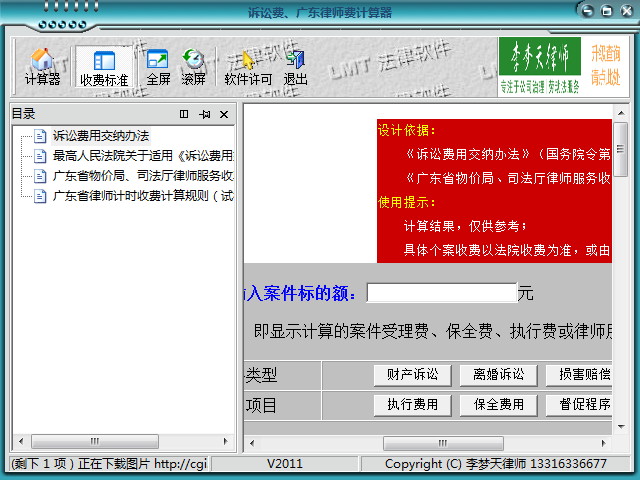The image size is (640, 480).
Task: Open 广东省物价局、司法厅律师服务收 entry
Action: (143, 176)
